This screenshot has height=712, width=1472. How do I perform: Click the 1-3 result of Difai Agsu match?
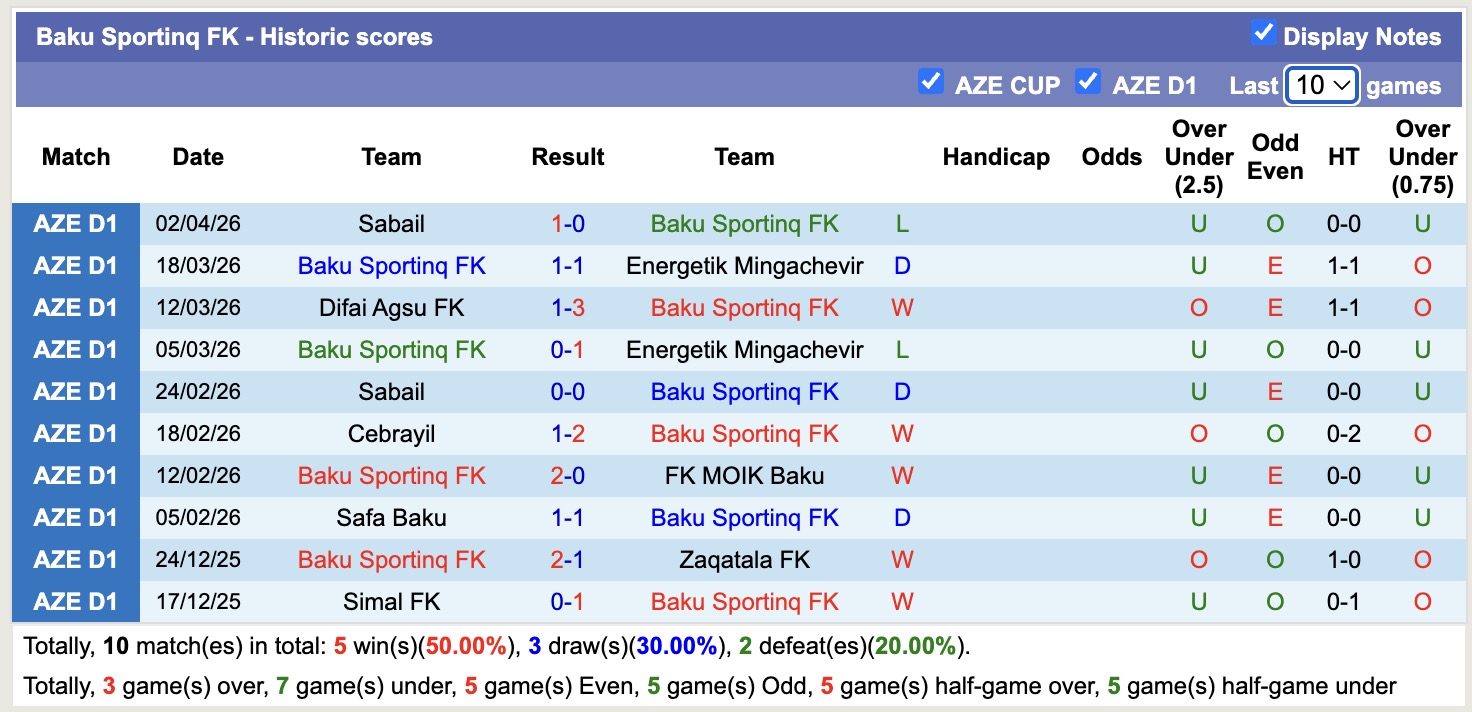[568, 307]
